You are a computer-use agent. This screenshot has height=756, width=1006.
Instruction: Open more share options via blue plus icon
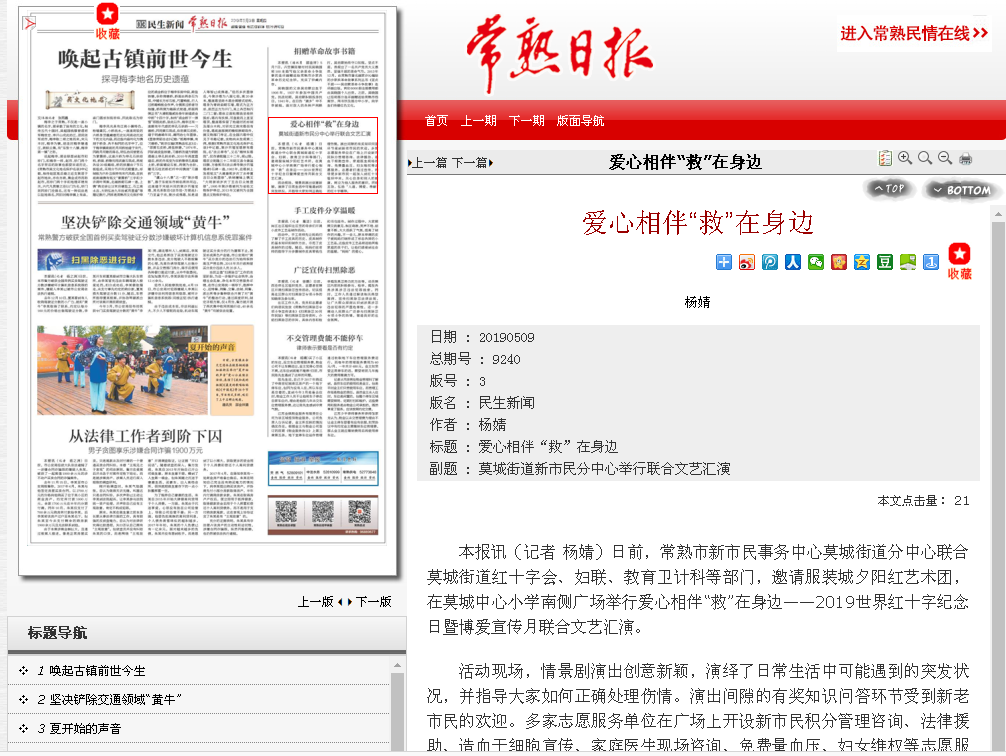(x=724, y=262)
